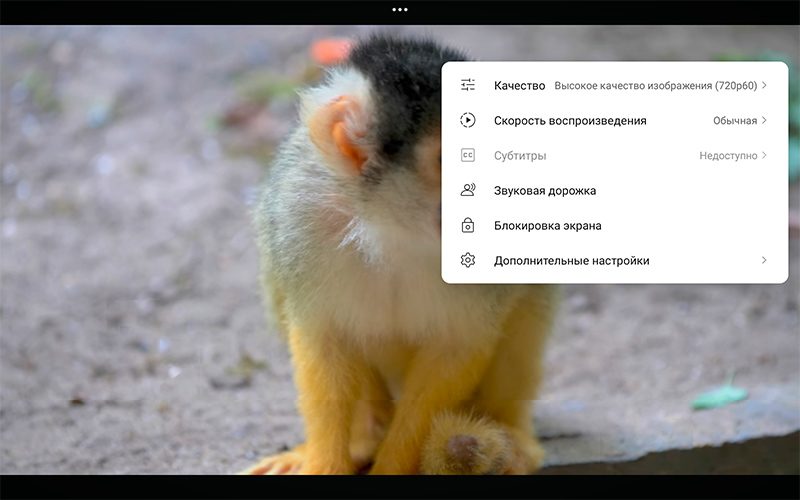Screen dimensions: 800x500
Task: Click the additional settings gear icon
Action: click(x=468, y=261)
